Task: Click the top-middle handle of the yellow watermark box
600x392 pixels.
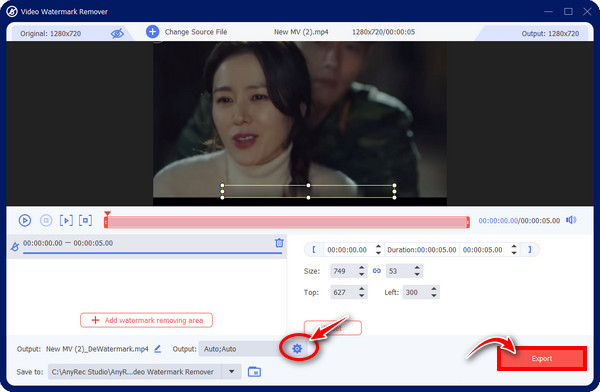Action: (308, 185)
